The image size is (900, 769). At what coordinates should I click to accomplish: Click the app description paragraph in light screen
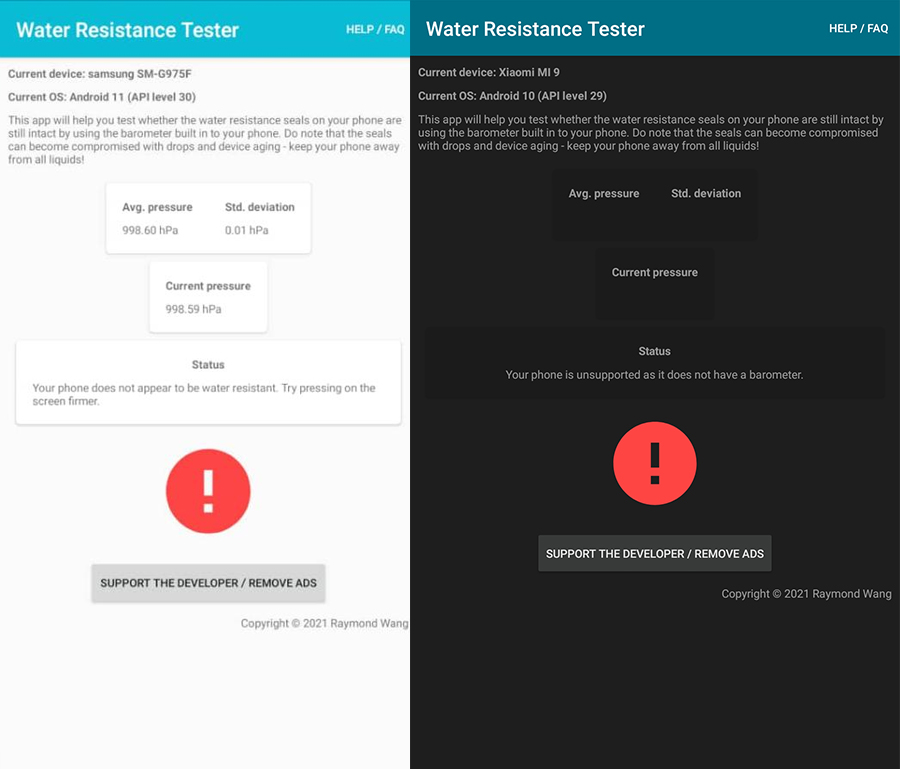tap(205, 139)
